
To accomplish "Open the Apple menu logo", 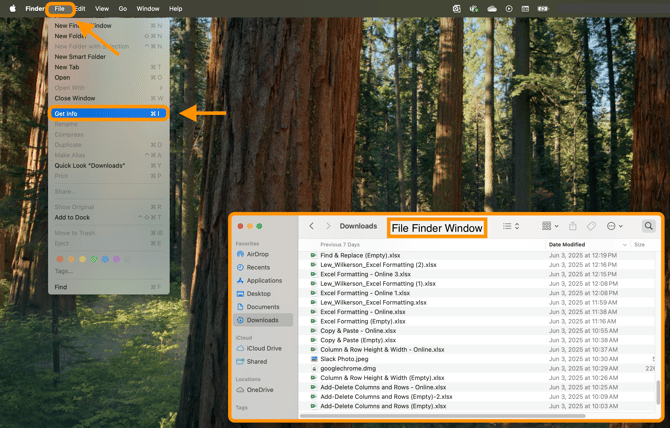I will click(13, 9).
